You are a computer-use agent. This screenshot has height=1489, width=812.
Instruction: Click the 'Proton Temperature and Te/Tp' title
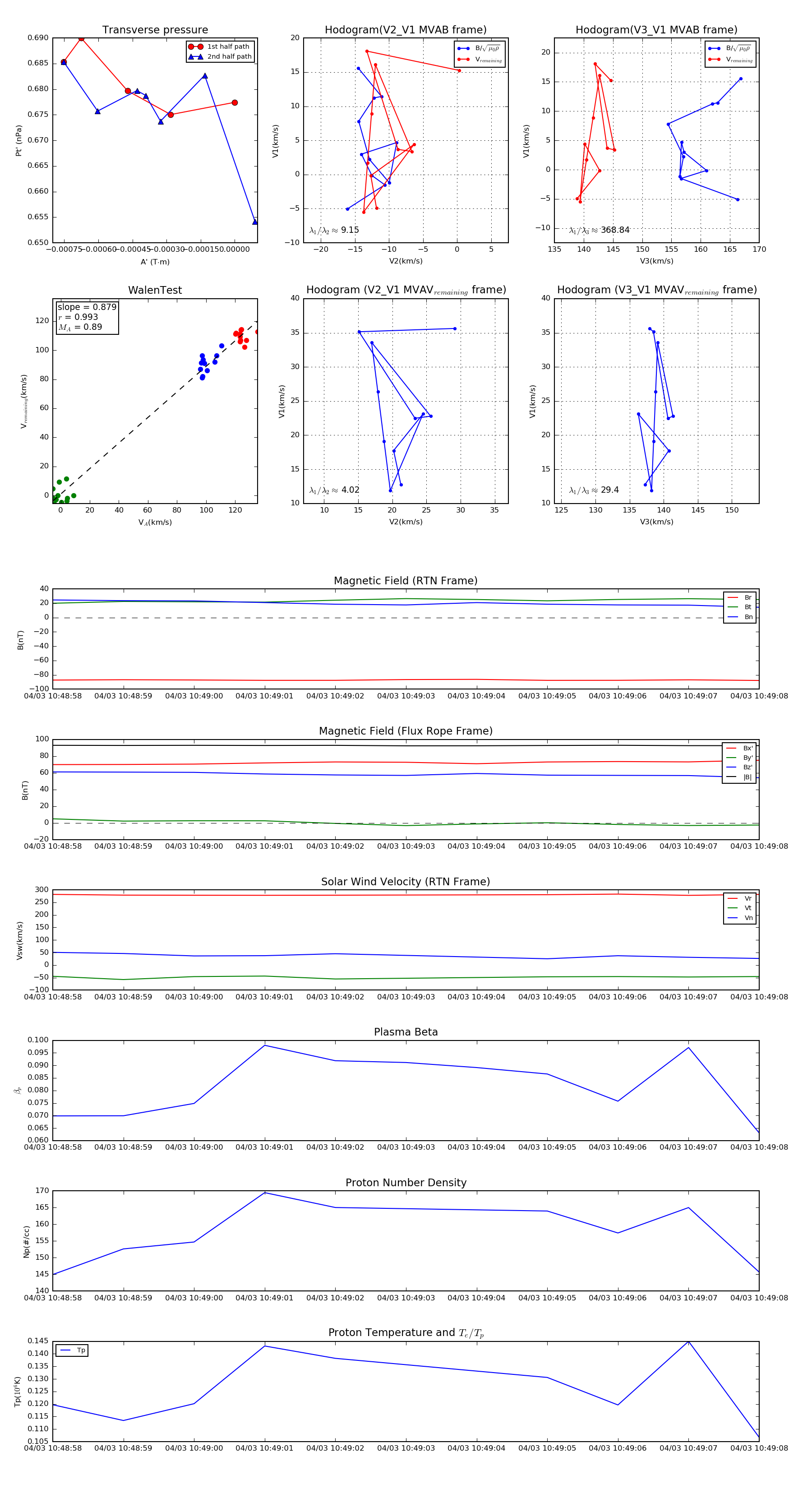click(x=406, y=1333)
